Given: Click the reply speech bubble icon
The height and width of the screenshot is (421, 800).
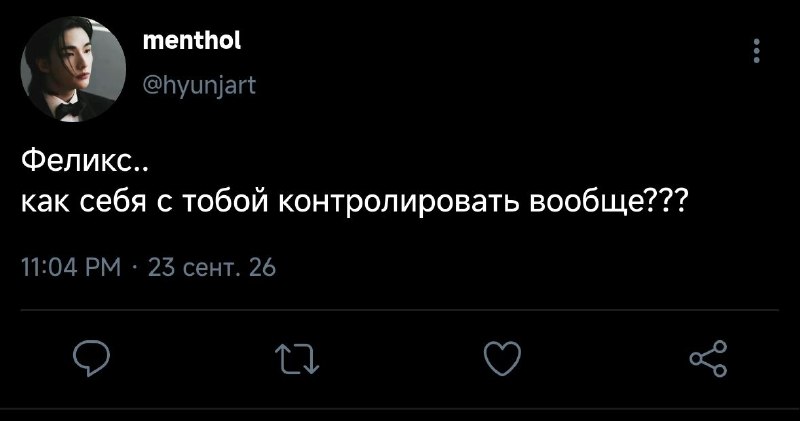Looking at the screenshot, I should 91,358.
